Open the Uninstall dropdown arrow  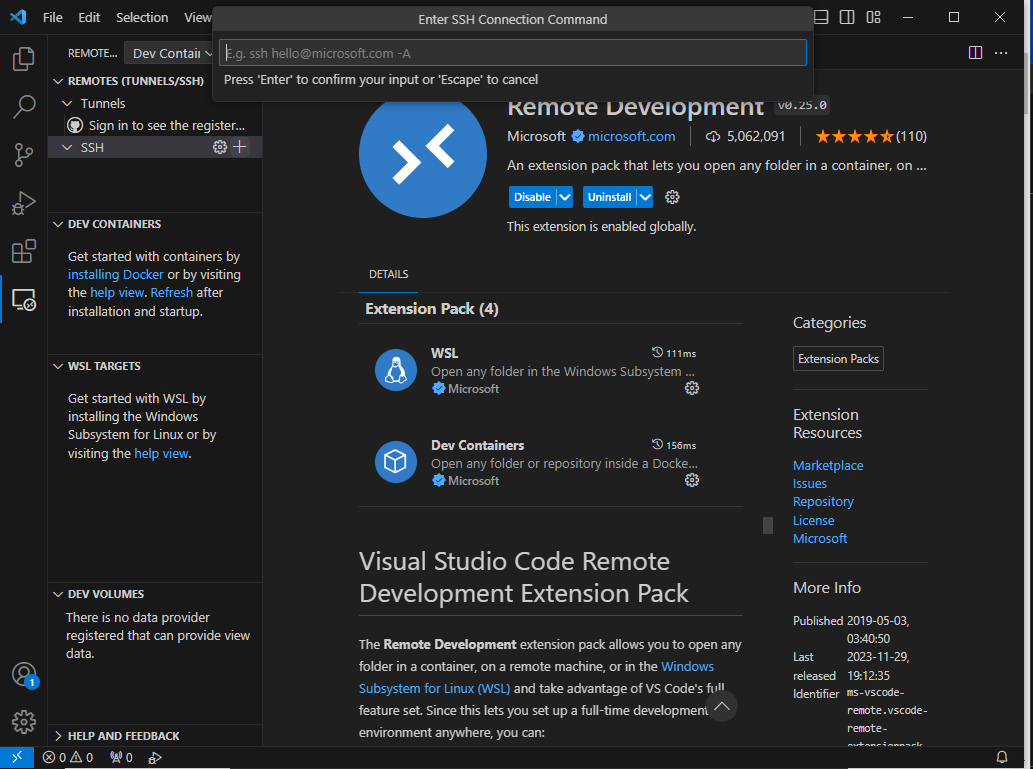[x=645, y=197]
